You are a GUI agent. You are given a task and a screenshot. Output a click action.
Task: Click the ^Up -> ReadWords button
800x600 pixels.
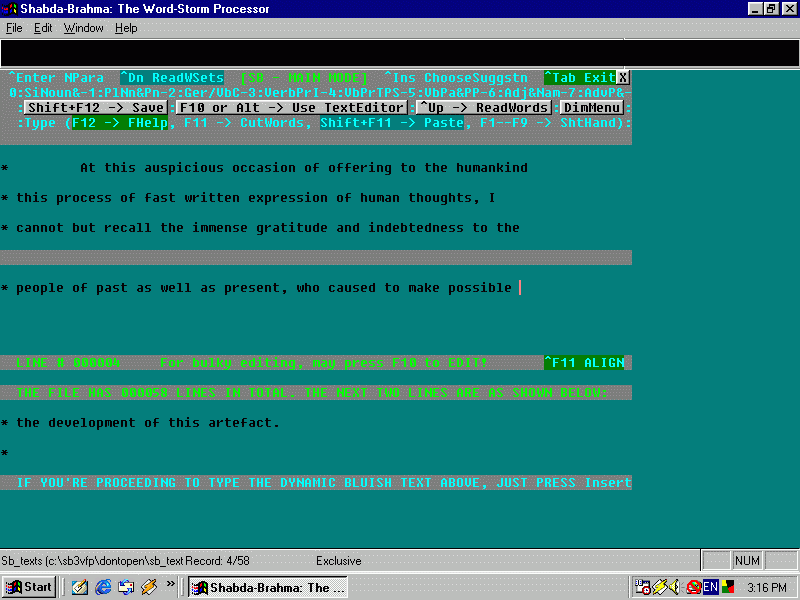[x=484, y=108]
